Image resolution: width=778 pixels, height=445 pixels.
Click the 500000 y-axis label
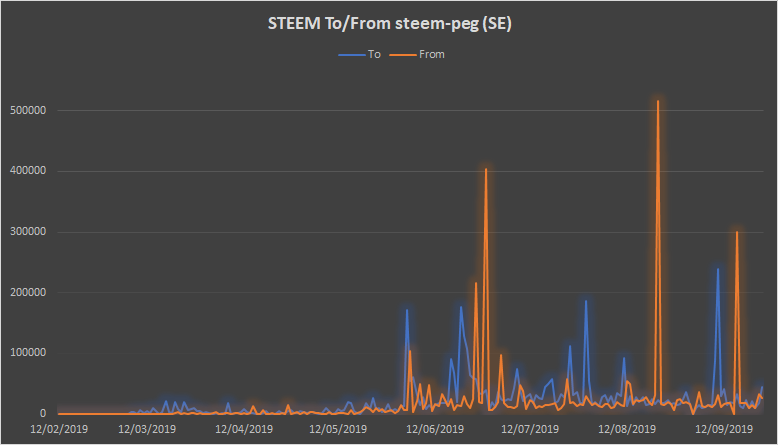click(28, 110)
